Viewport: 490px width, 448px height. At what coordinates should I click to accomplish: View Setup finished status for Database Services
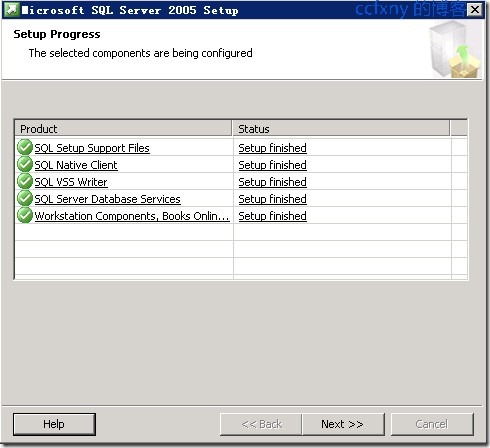(272, 199)
